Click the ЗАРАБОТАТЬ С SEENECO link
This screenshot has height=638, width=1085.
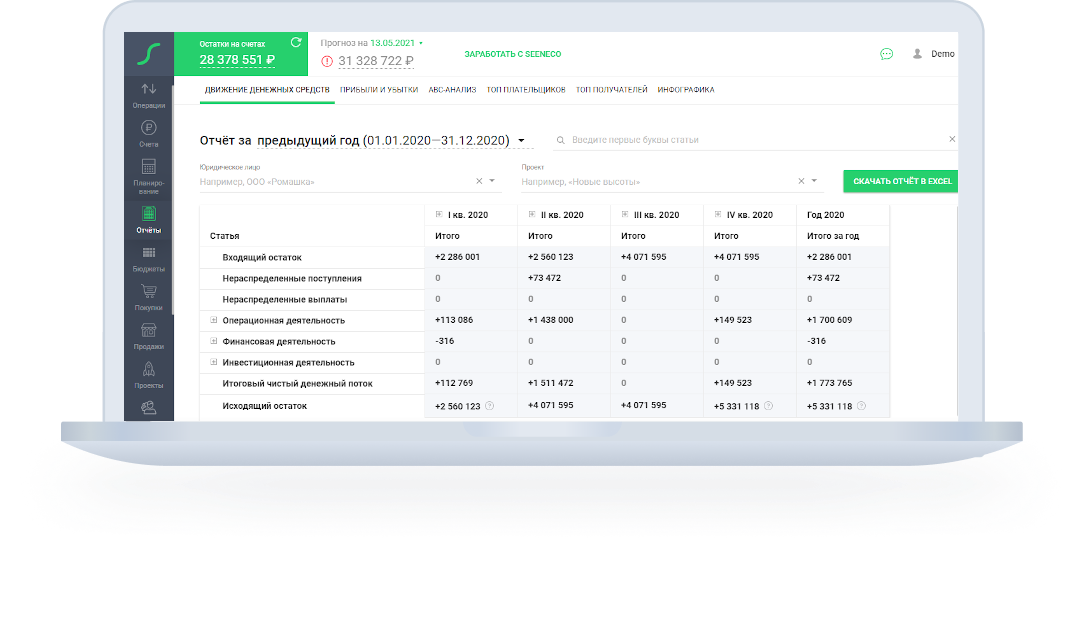pyautogui.click(x=512, y=53)
